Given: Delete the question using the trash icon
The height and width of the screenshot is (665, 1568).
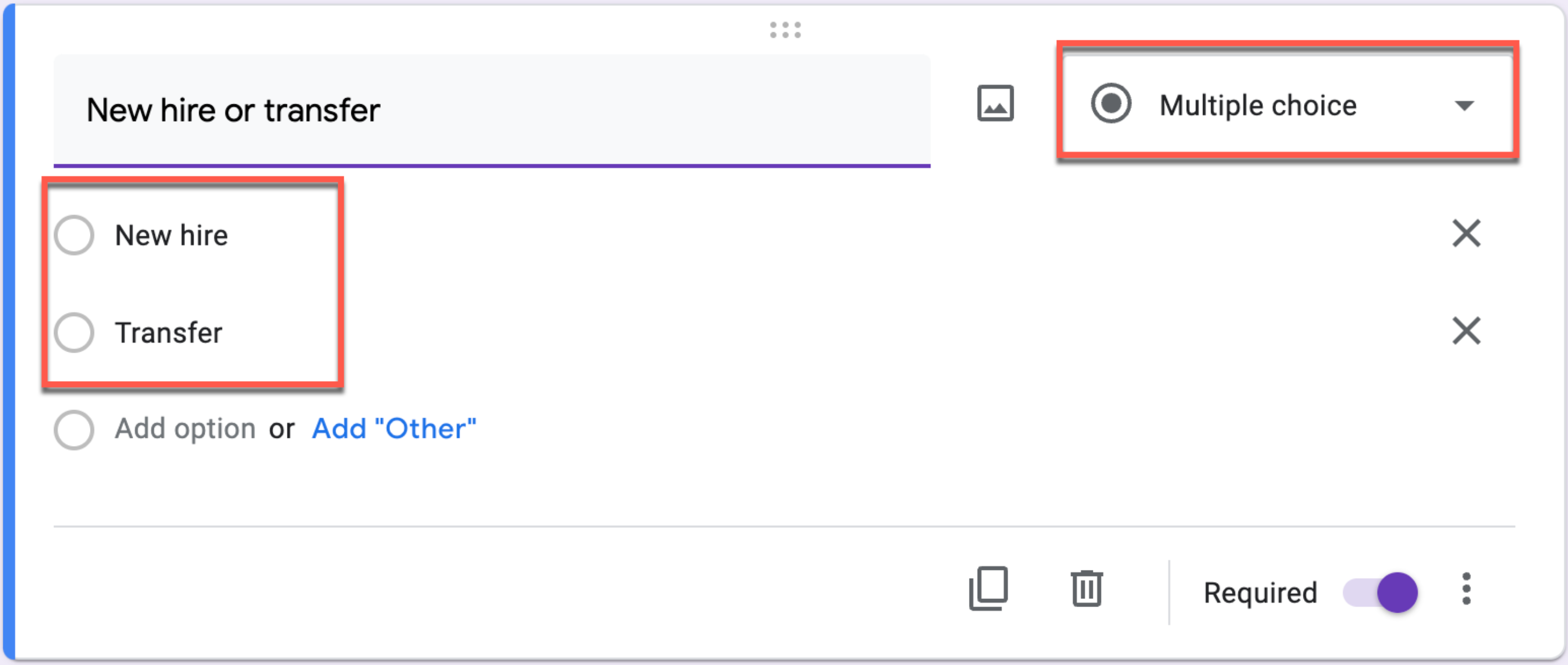Looking at the screenshot, I should (x=1086, y=588).
